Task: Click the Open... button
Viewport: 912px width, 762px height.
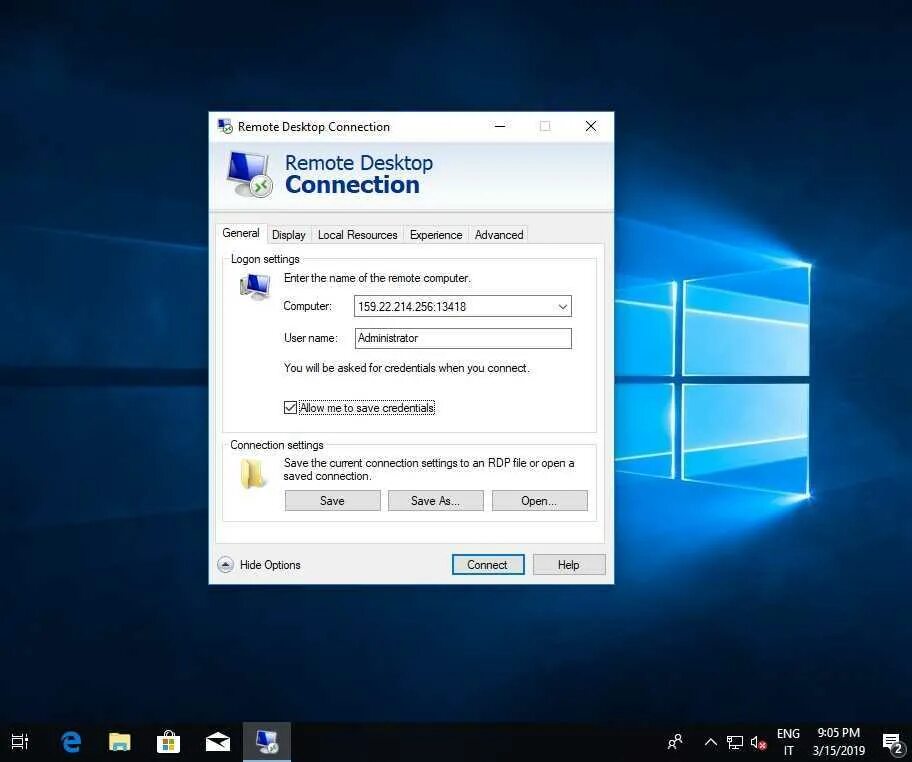Action: pos(539,501)
